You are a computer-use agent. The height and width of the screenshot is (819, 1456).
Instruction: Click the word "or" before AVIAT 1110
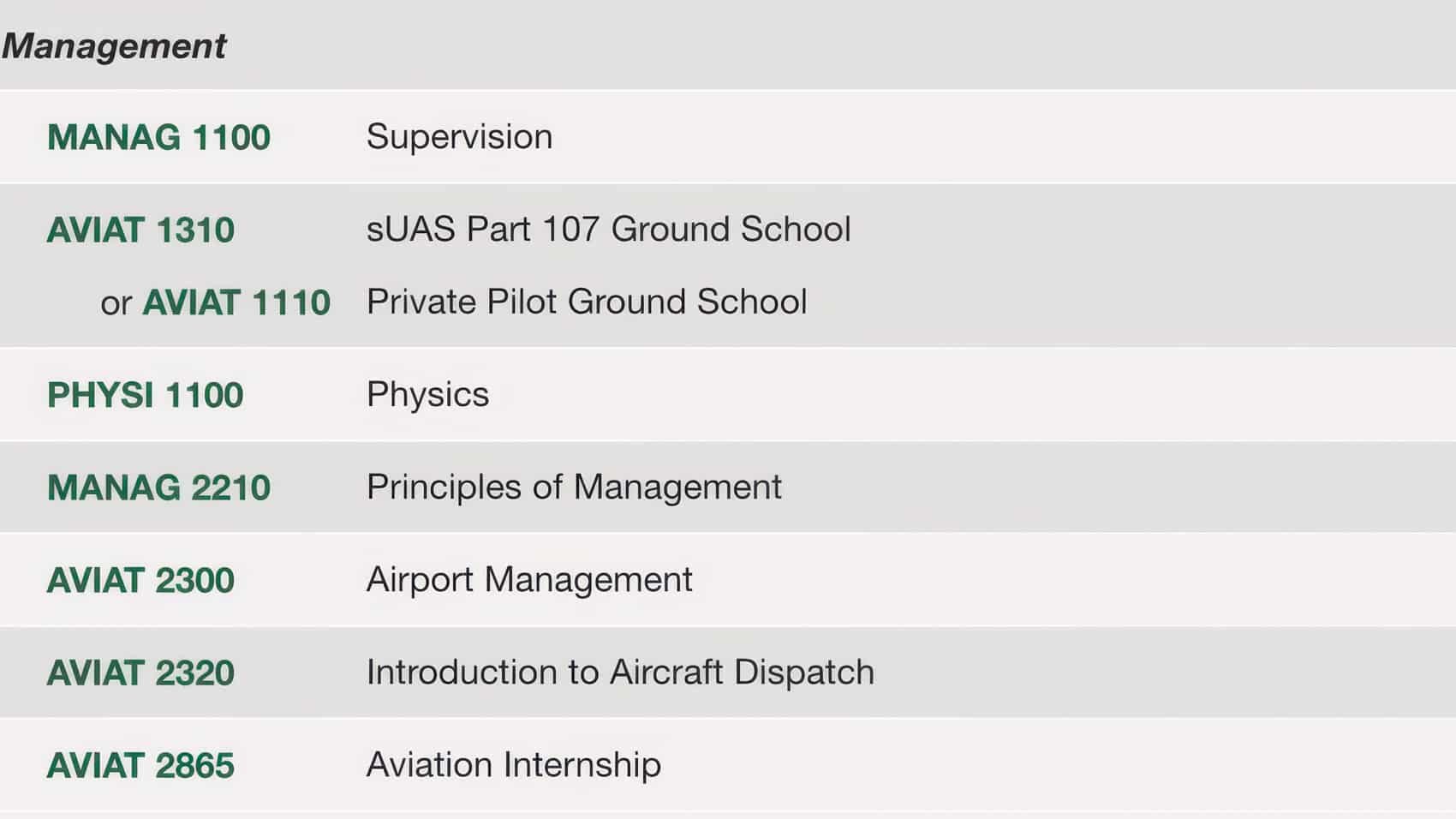tap(116, 303)
